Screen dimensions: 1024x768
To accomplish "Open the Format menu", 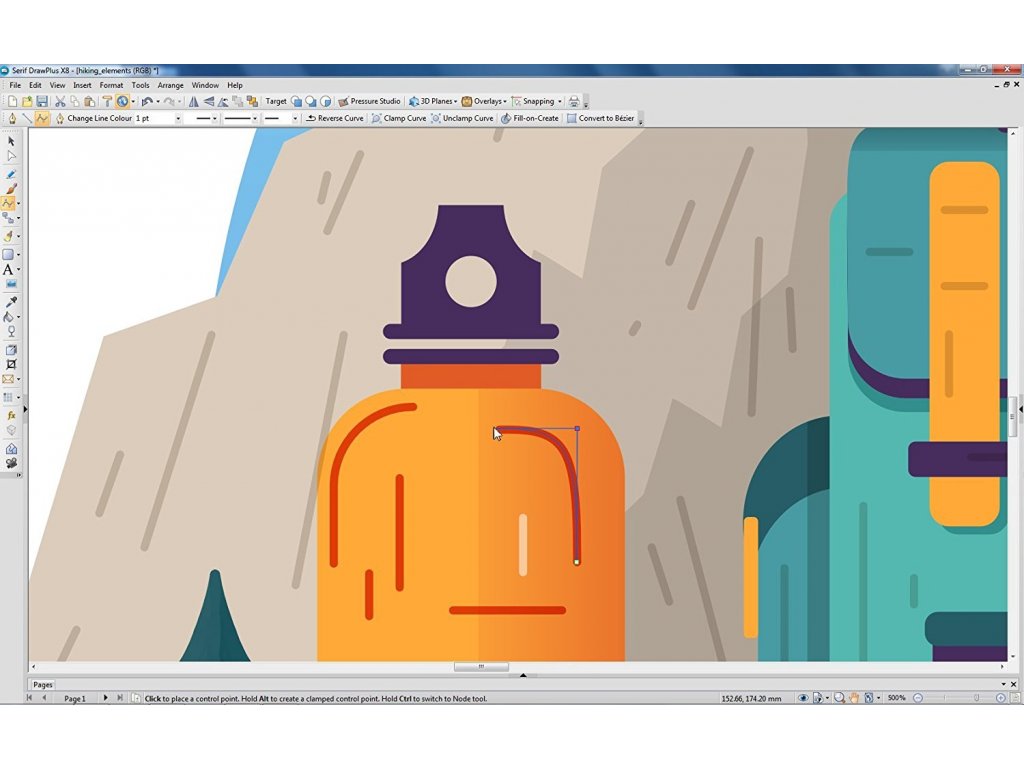I will [111, 85].
